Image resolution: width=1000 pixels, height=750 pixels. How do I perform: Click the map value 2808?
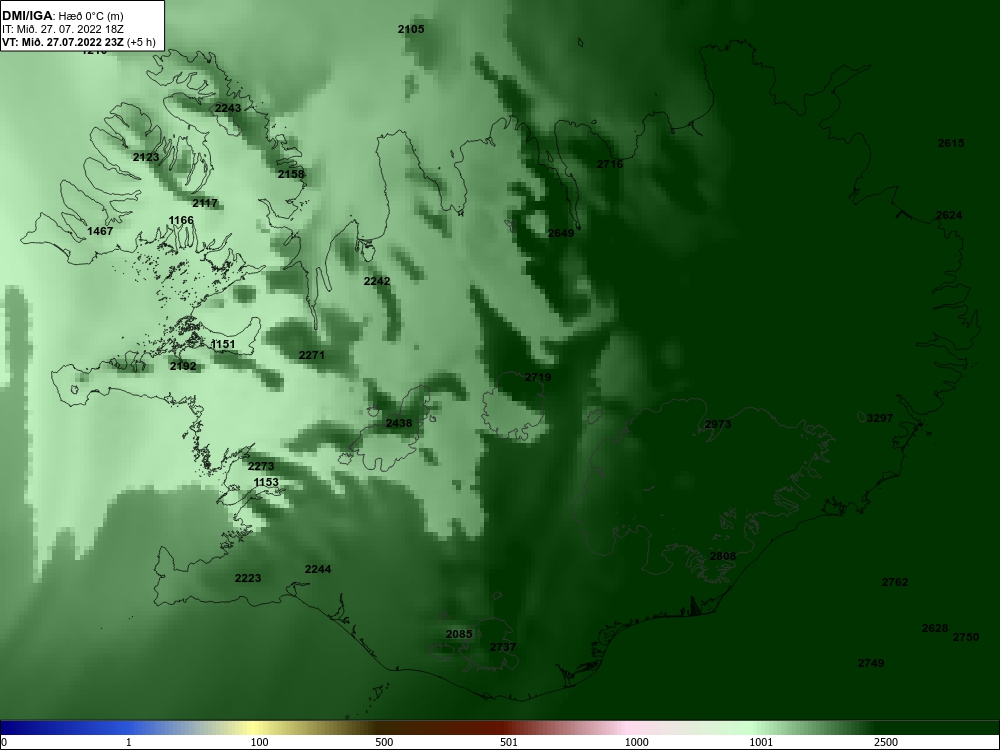pos(723,557)
